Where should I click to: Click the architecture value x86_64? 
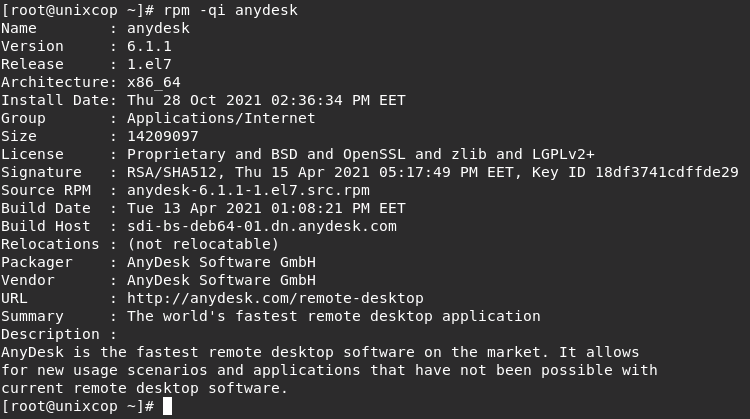click(x=154, y=83)
